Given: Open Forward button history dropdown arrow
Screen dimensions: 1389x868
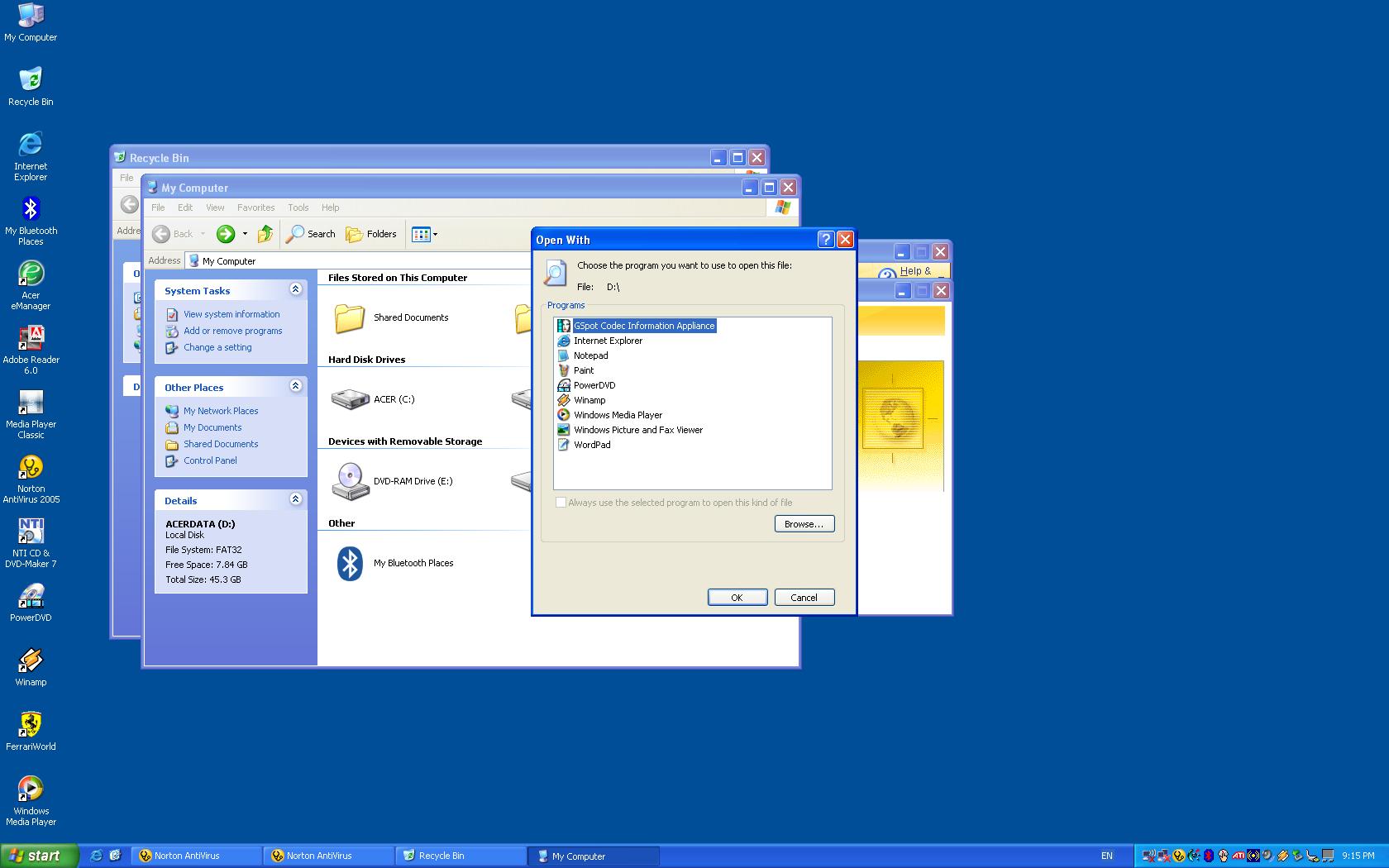Looking at the screenshot, I should pos(245,234).
